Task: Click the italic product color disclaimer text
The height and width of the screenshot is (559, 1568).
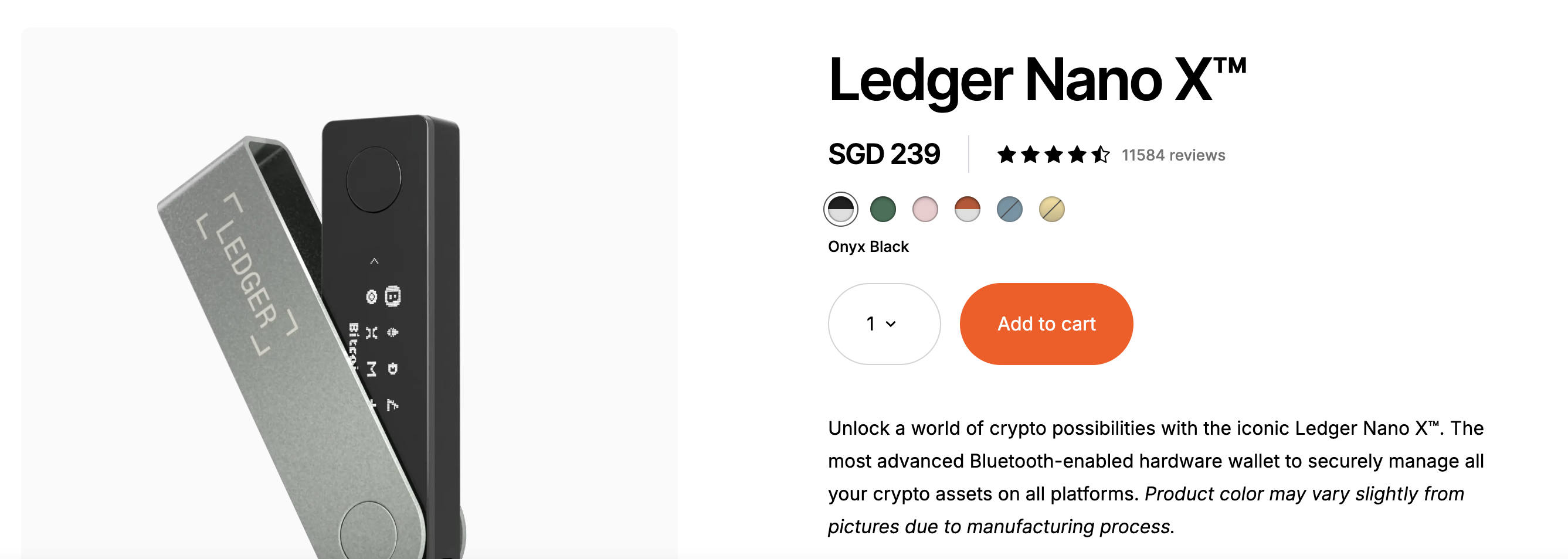Action: click(x=1145, y=511)
